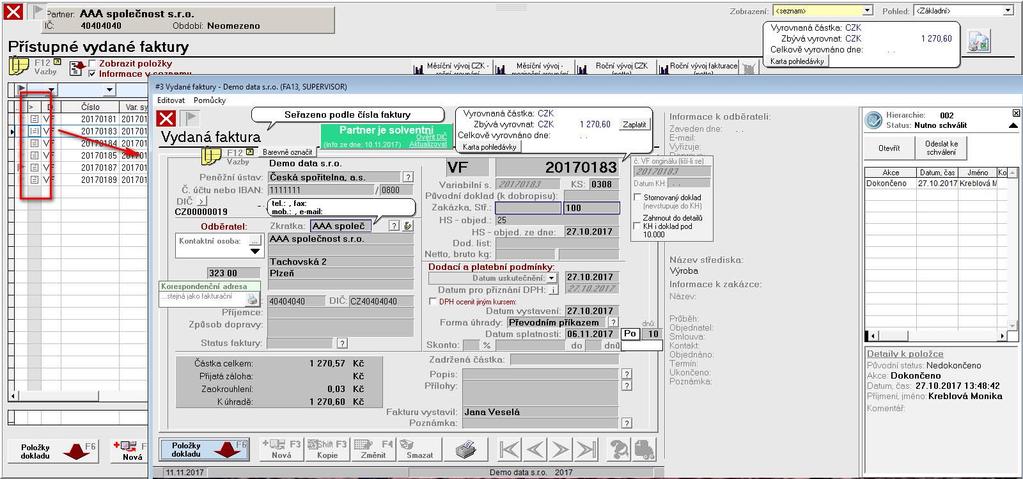Jump to the first record arrow

click(x=509, y=450)
